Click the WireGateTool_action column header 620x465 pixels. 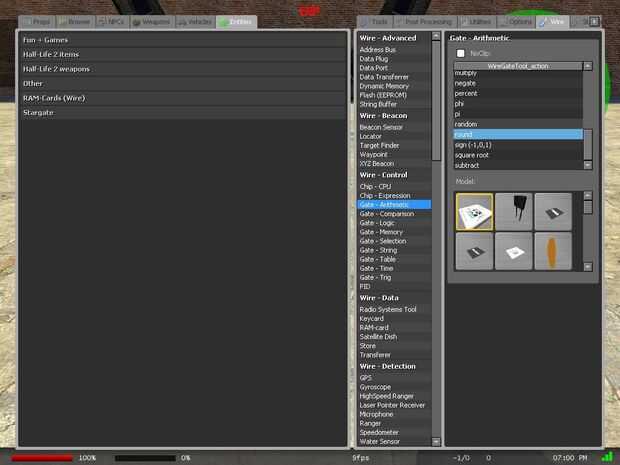click(518, 66)
